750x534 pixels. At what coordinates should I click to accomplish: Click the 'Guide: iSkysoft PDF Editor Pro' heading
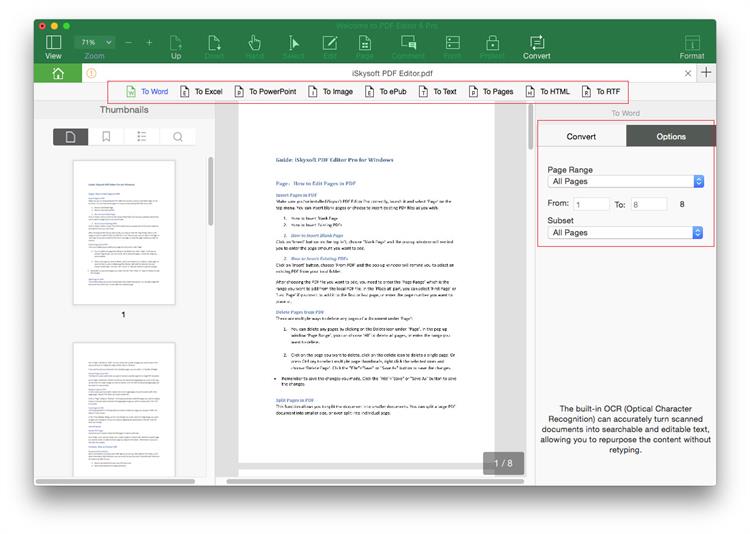point(334,160)
